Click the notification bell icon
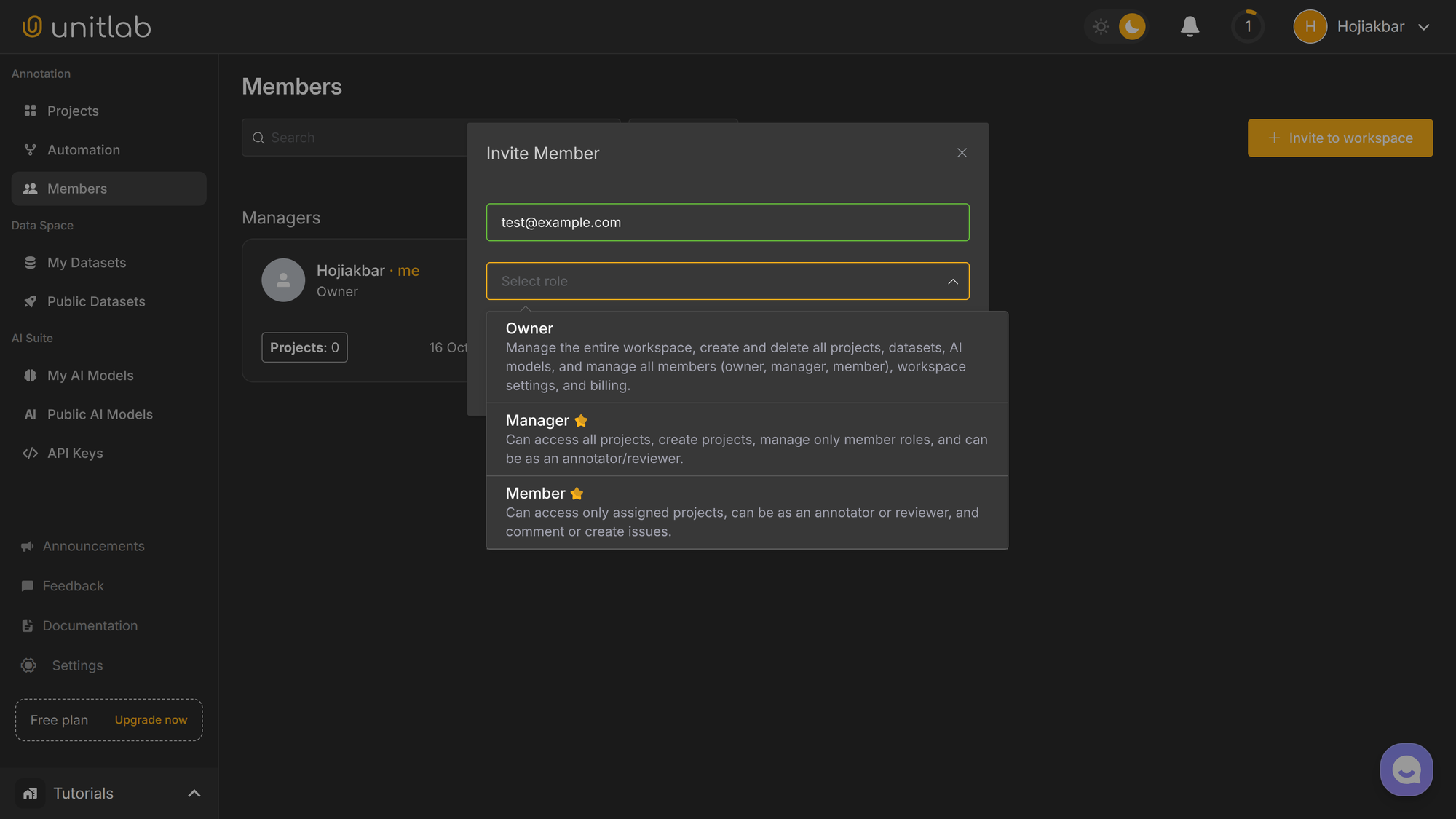This screenshot has width=1456, height=819. coord(1190,27)
